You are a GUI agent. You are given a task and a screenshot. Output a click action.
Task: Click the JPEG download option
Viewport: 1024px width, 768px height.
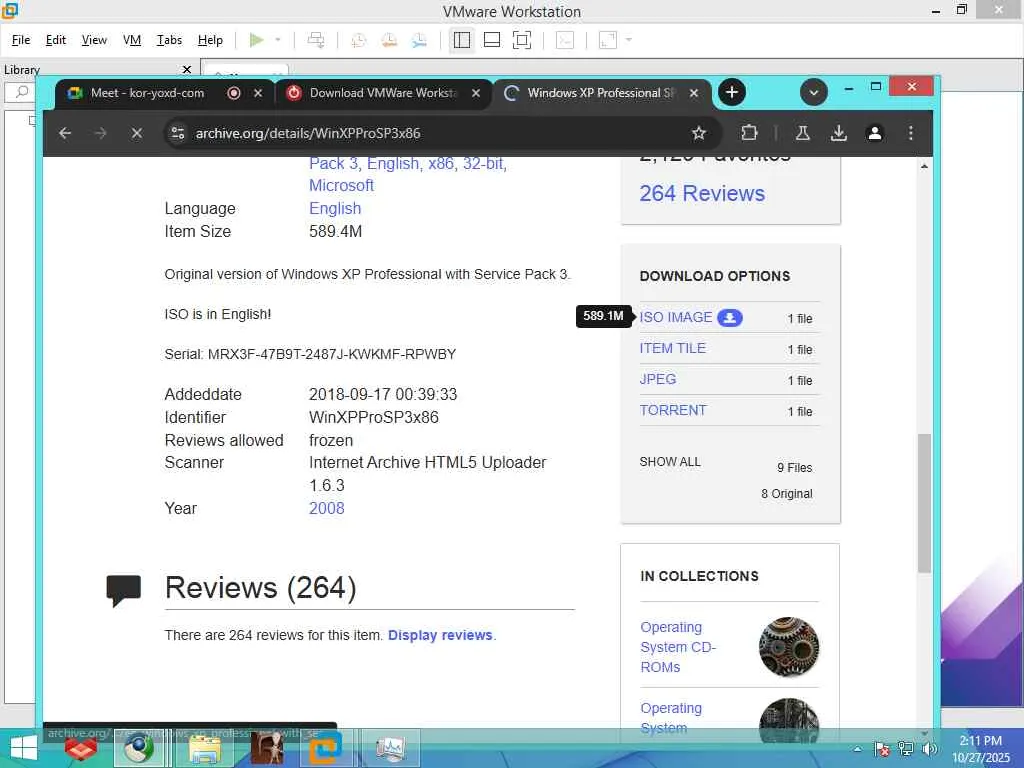(x=658, y=379)
